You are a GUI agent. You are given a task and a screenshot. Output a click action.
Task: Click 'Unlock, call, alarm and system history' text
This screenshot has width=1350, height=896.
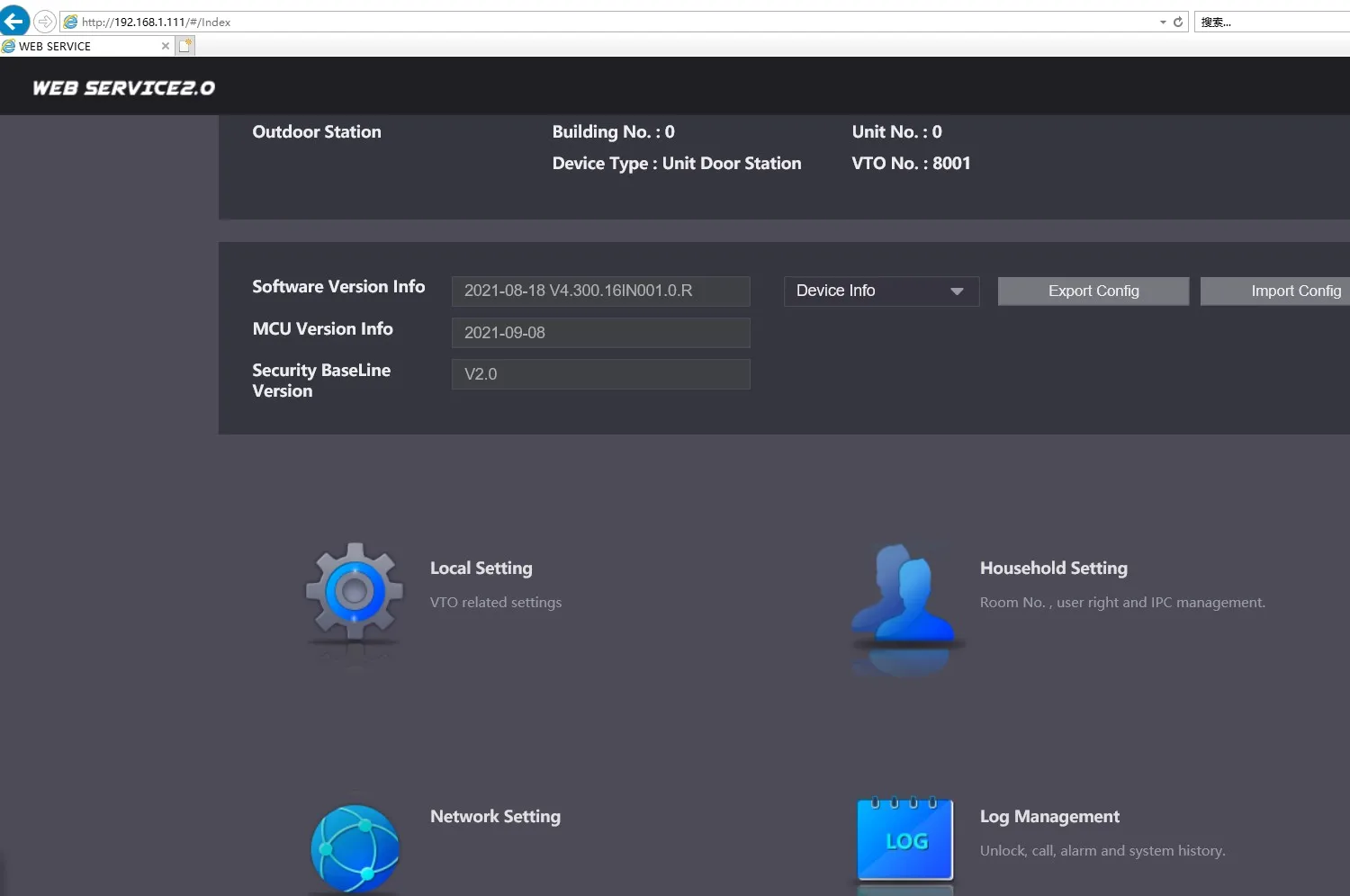pyautogui.click(x=1102, y=851)
